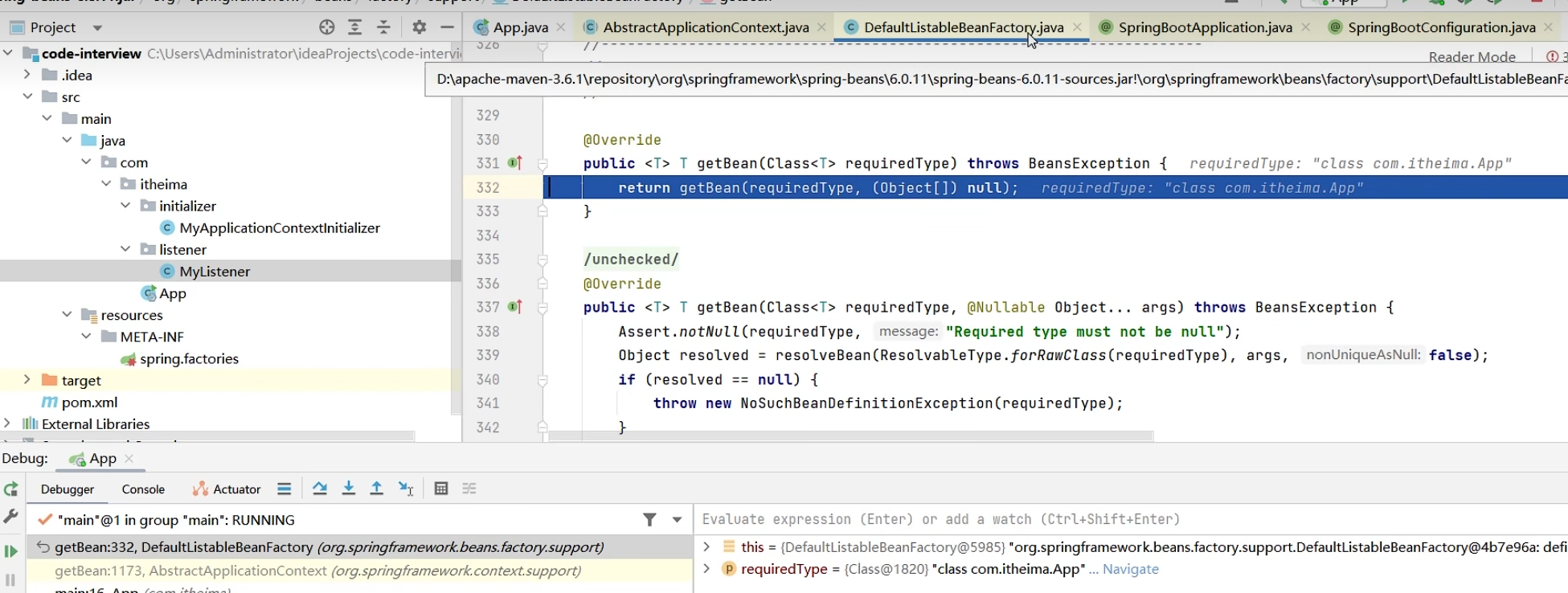Viewport: 1568px width, 593px height.
Task: Expand all in Project tree toolbar
Action: [x=355, y=27]
